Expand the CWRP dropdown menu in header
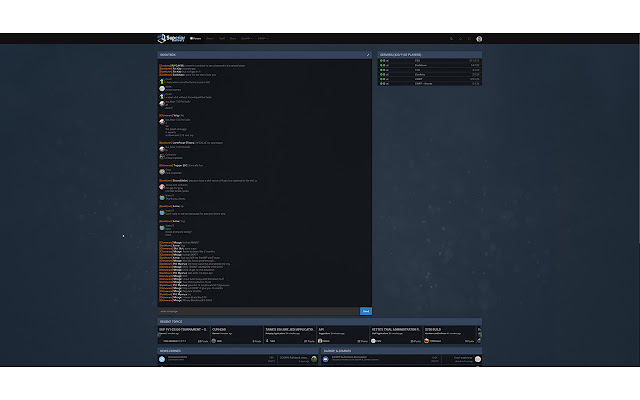 pos(262,38)
